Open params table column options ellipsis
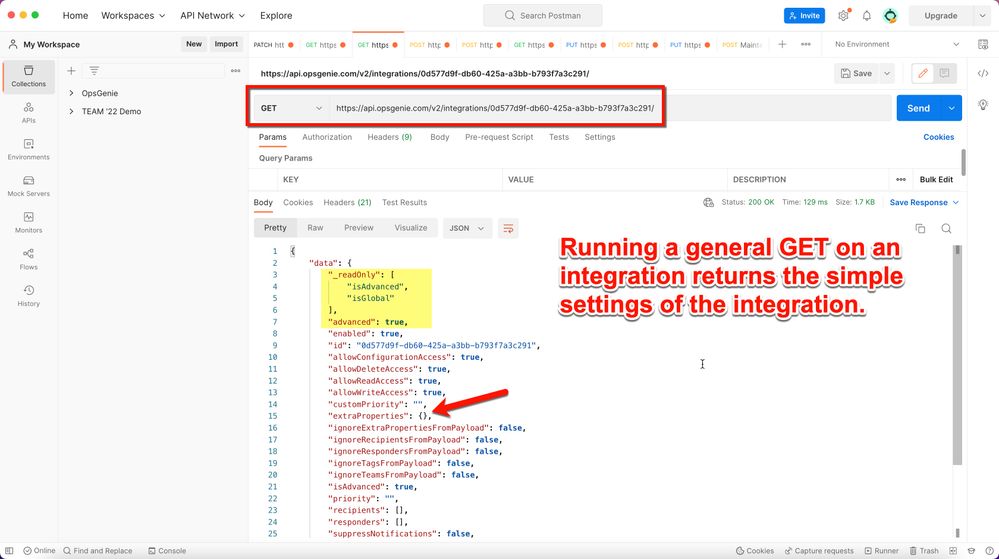This screenshot has width=999, height=559. 901,180
